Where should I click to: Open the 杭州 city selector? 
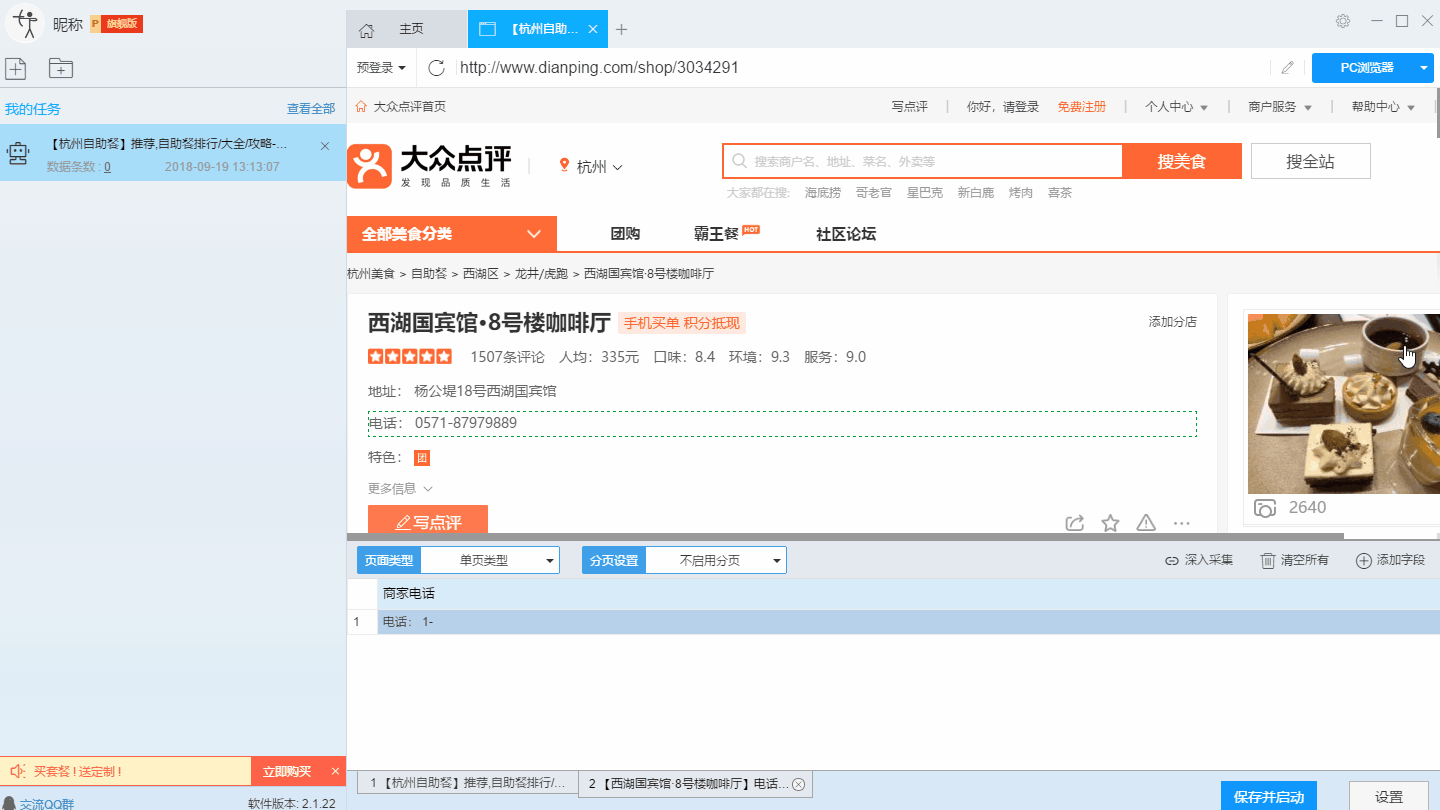click(x=592, y=167)
